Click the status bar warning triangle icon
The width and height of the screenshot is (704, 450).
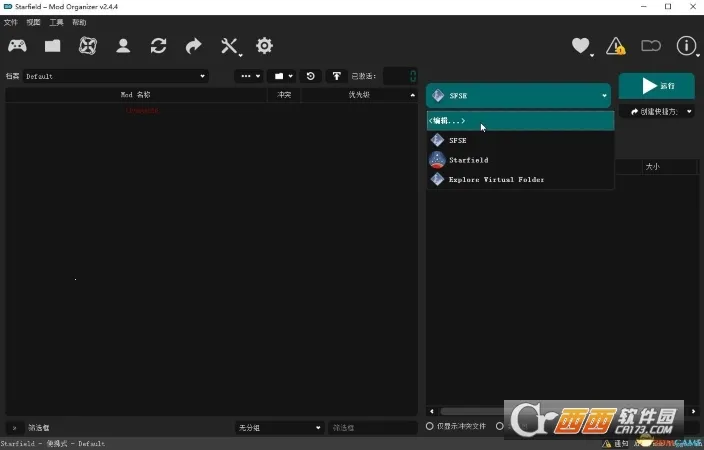click(607, 444)
